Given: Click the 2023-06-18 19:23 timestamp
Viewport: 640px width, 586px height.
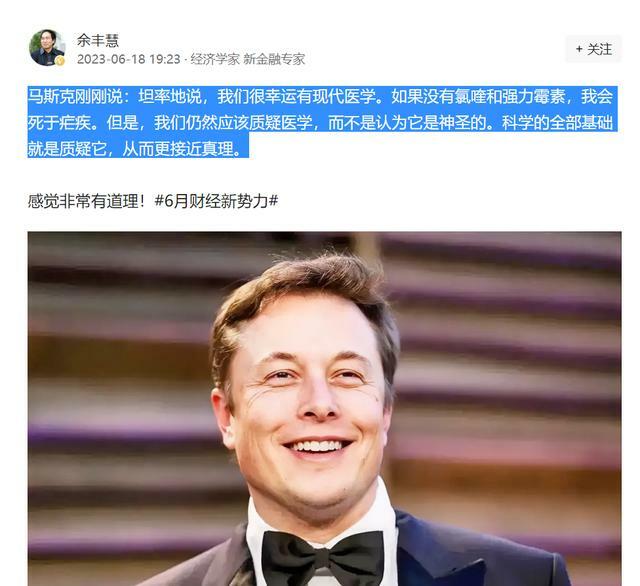Looking at the screenshot, I should click(129, 59).
